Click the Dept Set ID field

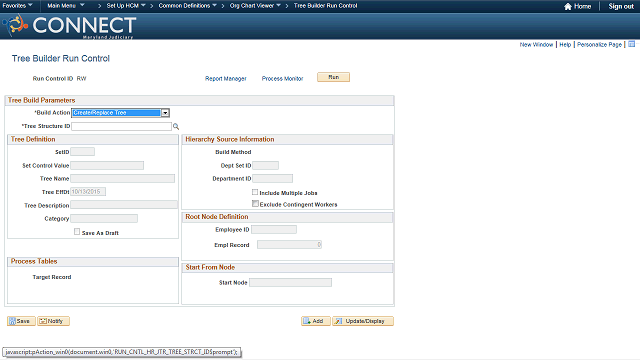tap(265, 165)
